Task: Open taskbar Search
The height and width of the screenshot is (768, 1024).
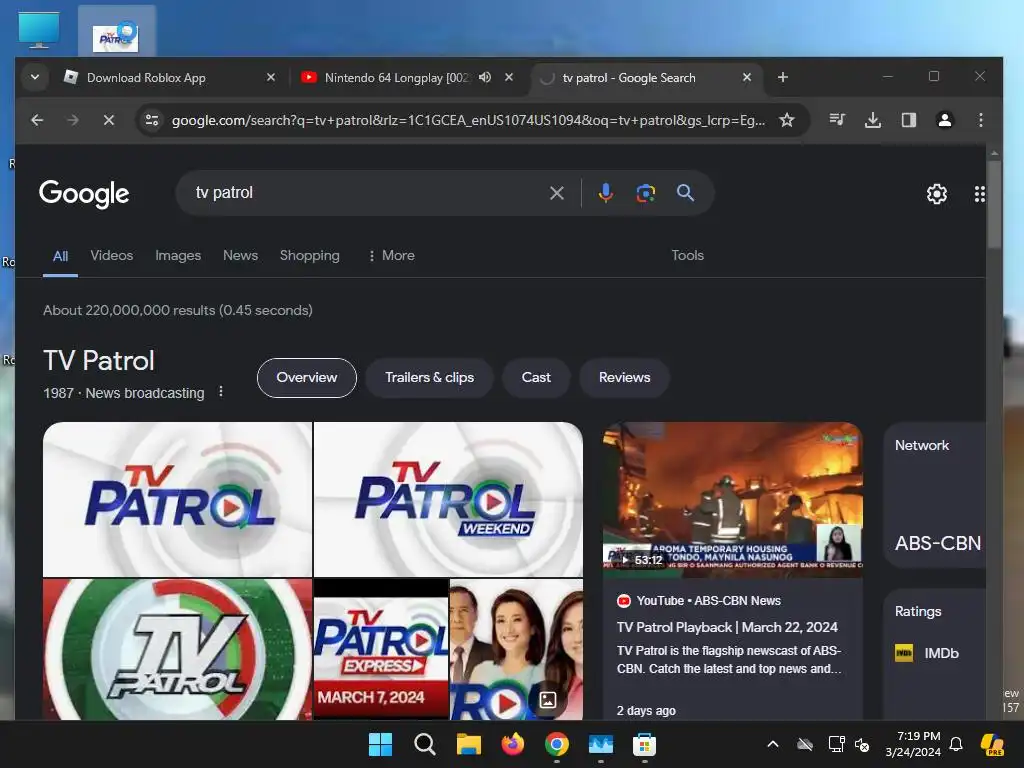Action: coord(424,744)
